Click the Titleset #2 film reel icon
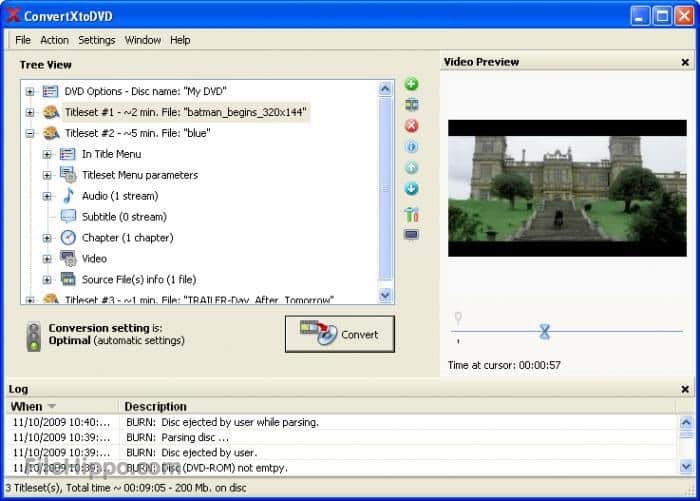This screenshot has height=501, width=700. pos(51,133)
